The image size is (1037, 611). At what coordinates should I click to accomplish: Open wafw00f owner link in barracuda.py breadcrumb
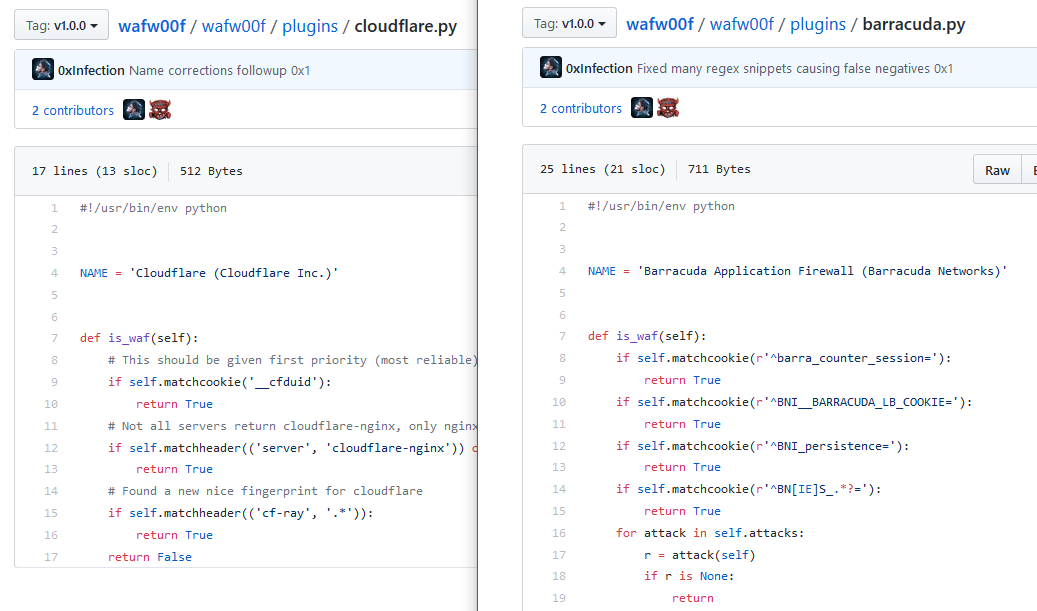coord(660,24)
